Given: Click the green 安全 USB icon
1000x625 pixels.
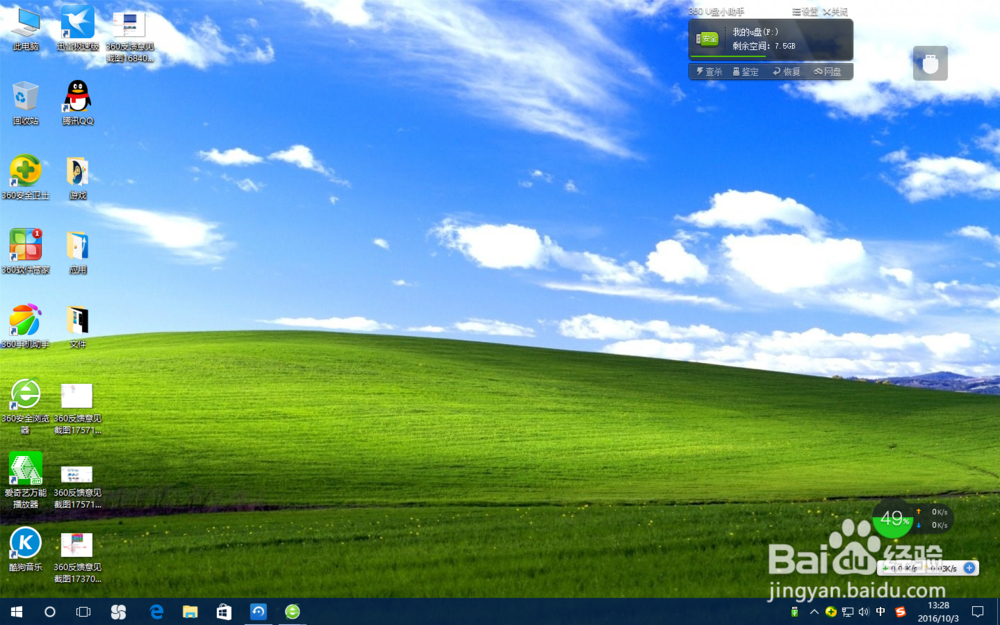Looking at the screenshot, I should tap(707, 38).
